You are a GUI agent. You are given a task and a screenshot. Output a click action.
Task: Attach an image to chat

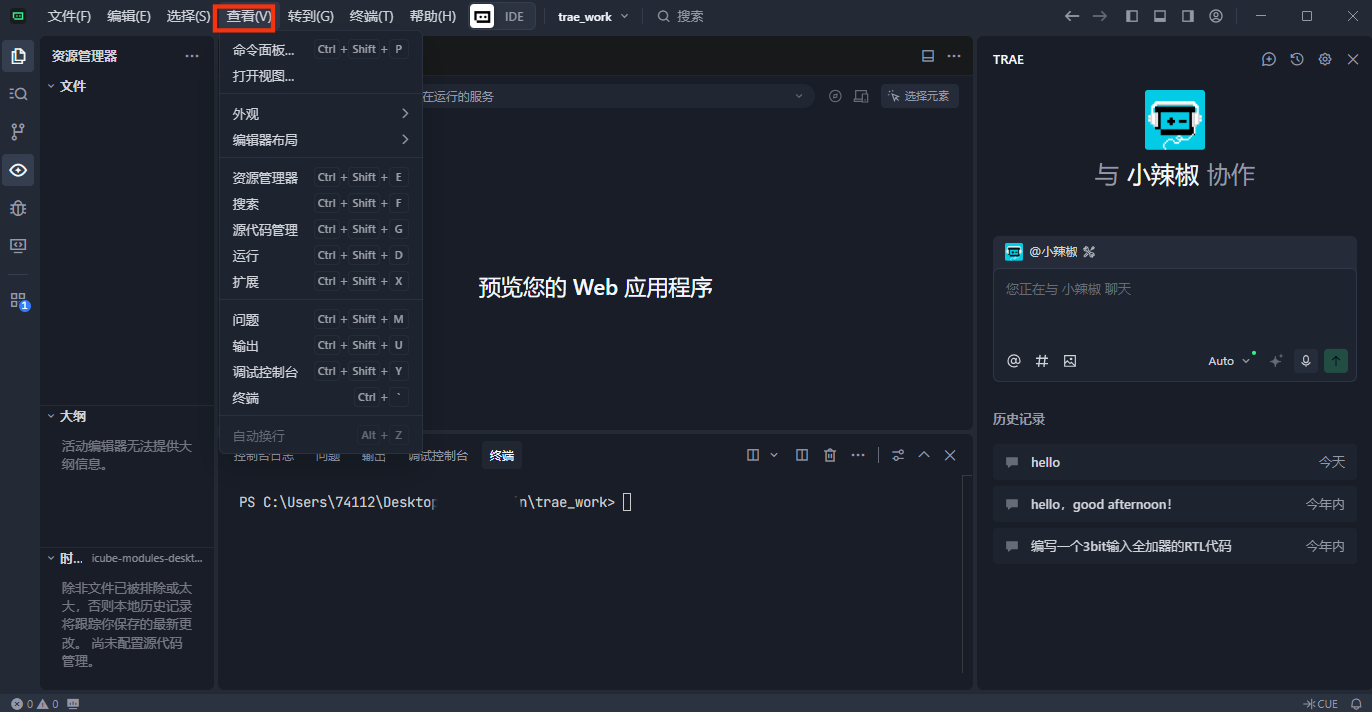pyautogui.click(x=1070, y=361)
